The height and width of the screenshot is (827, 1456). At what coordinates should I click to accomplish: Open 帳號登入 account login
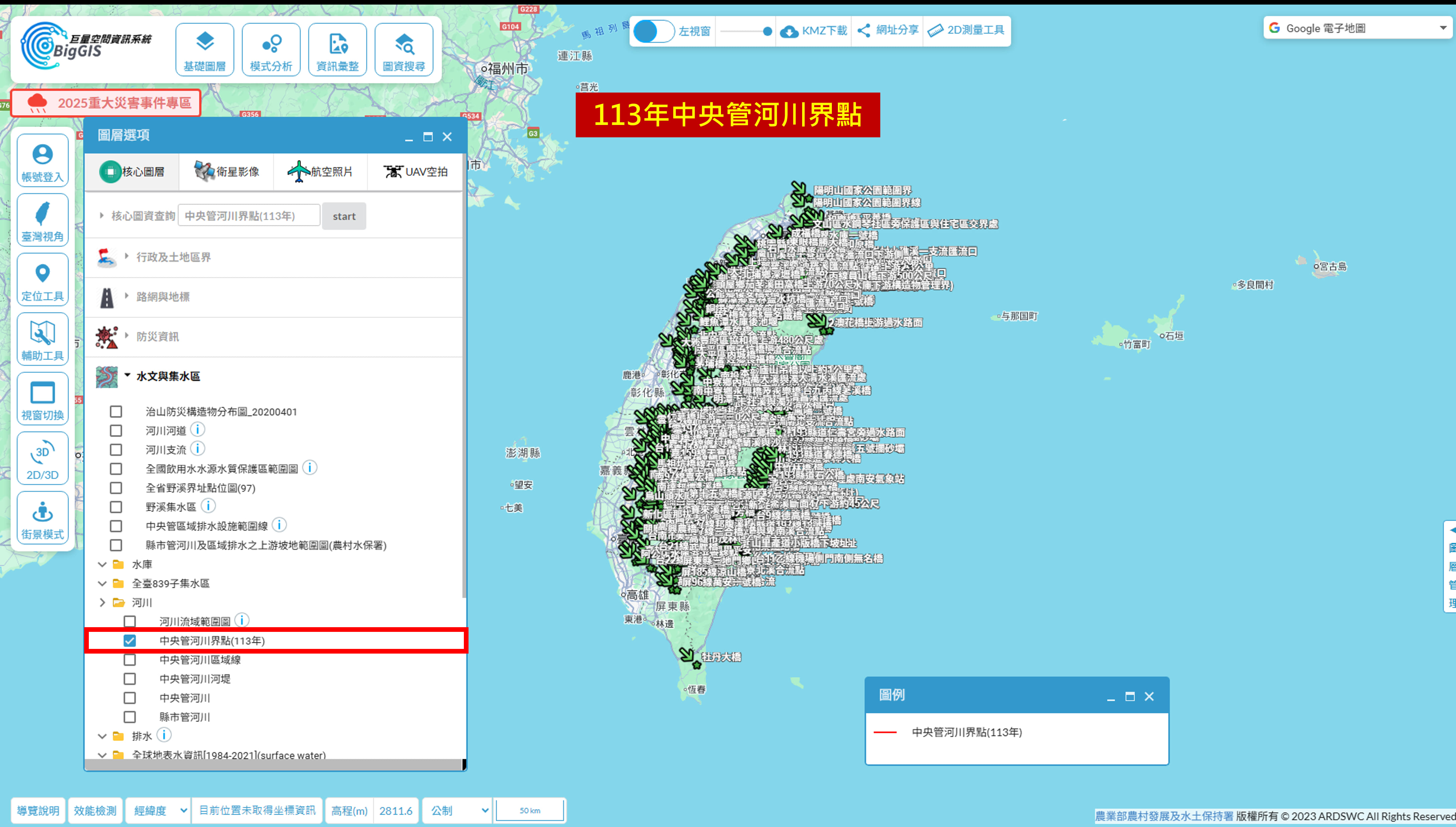coord(42,161)
